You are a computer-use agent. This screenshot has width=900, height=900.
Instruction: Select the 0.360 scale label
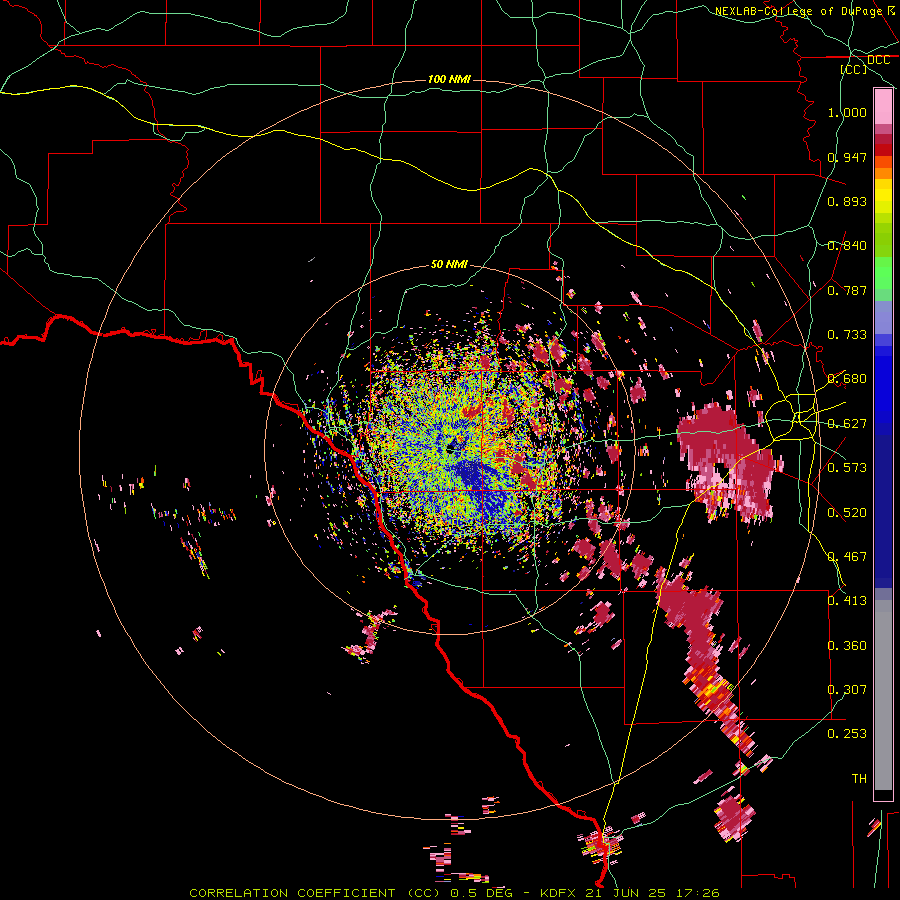tap(847, 646)
